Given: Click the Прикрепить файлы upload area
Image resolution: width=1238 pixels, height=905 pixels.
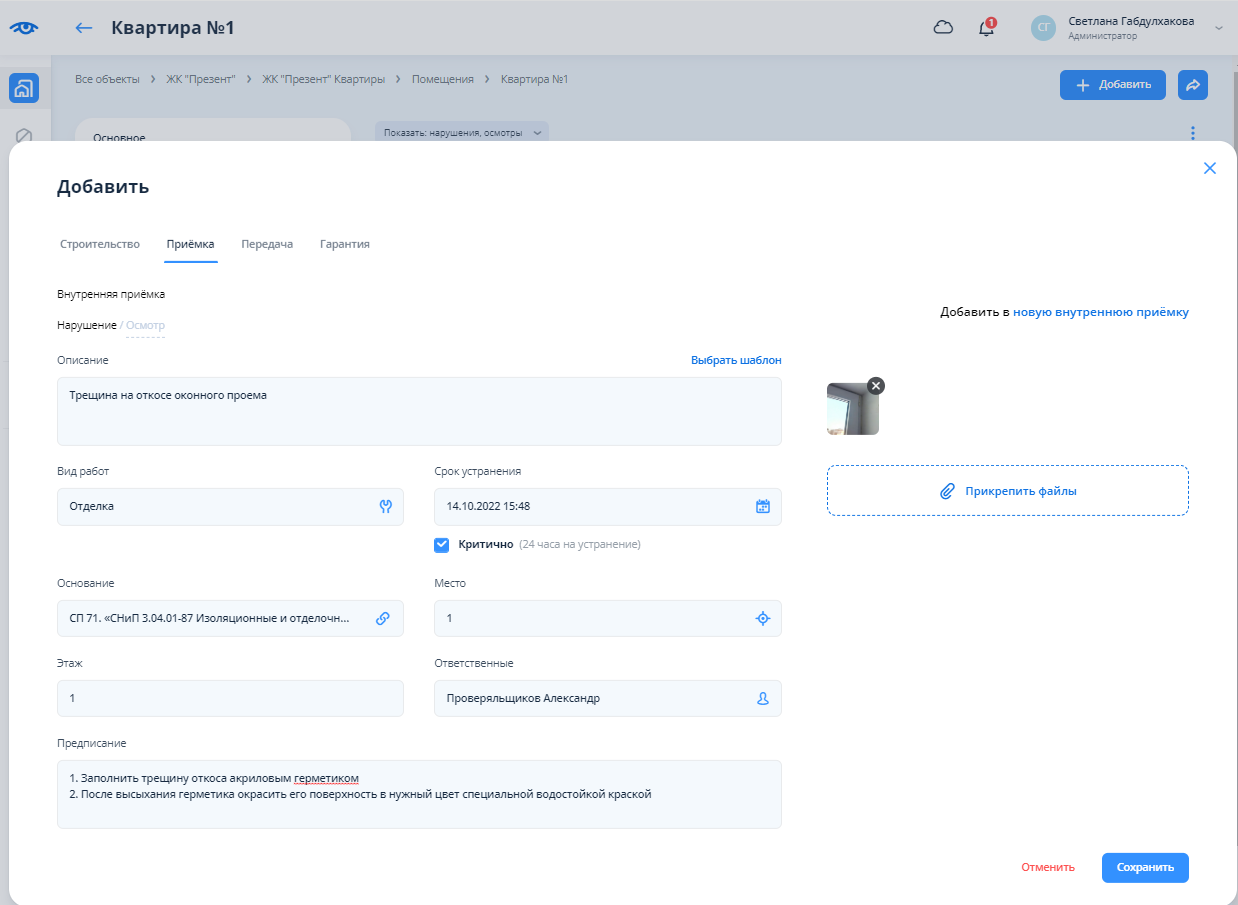Looking at the screenshot, I should click(x=1007, y=491).
